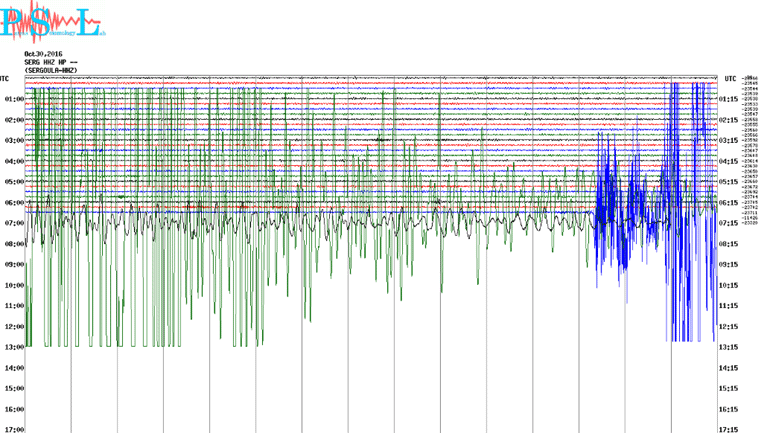
Task: Click the 01:15 time label on right
Action: click(x=729, y=99)
